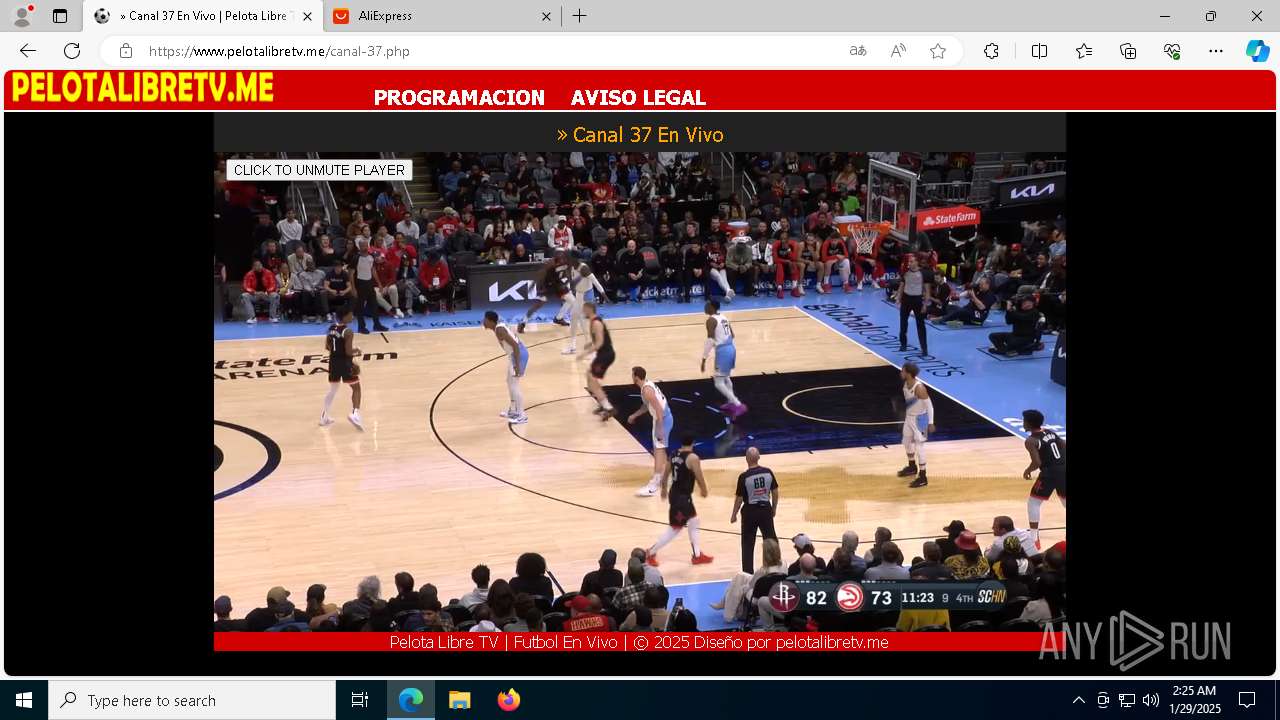Open Browser essentials icon
The image size is (1280, 720).
coord(1172,51)
